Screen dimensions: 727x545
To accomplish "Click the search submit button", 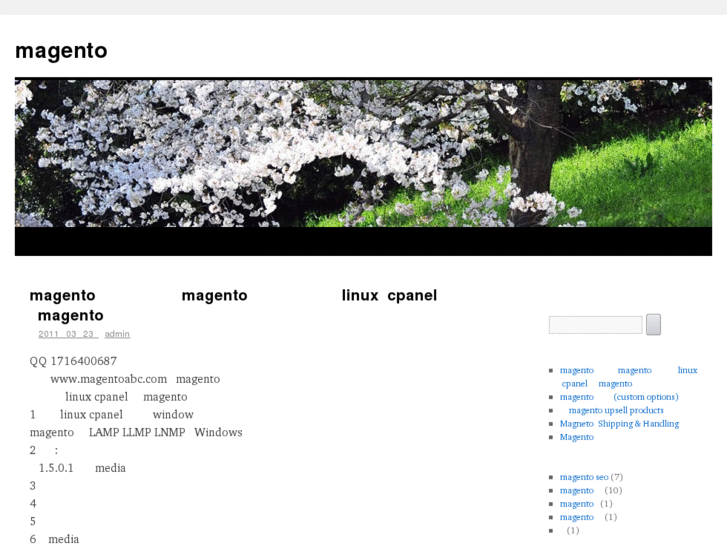I will tap(653, 324).
